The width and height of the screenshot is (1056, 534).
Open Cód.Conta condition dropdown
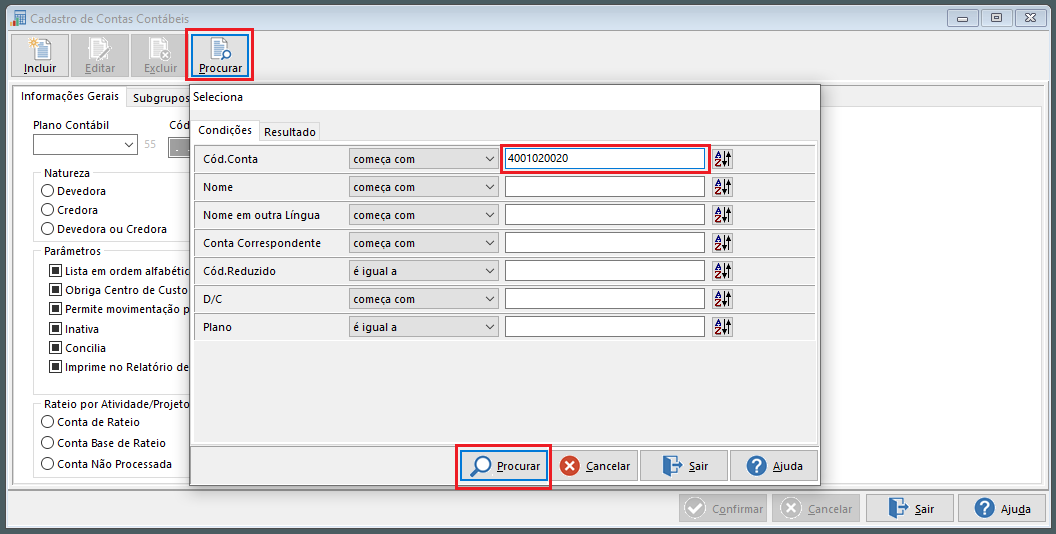pos(424,159)
